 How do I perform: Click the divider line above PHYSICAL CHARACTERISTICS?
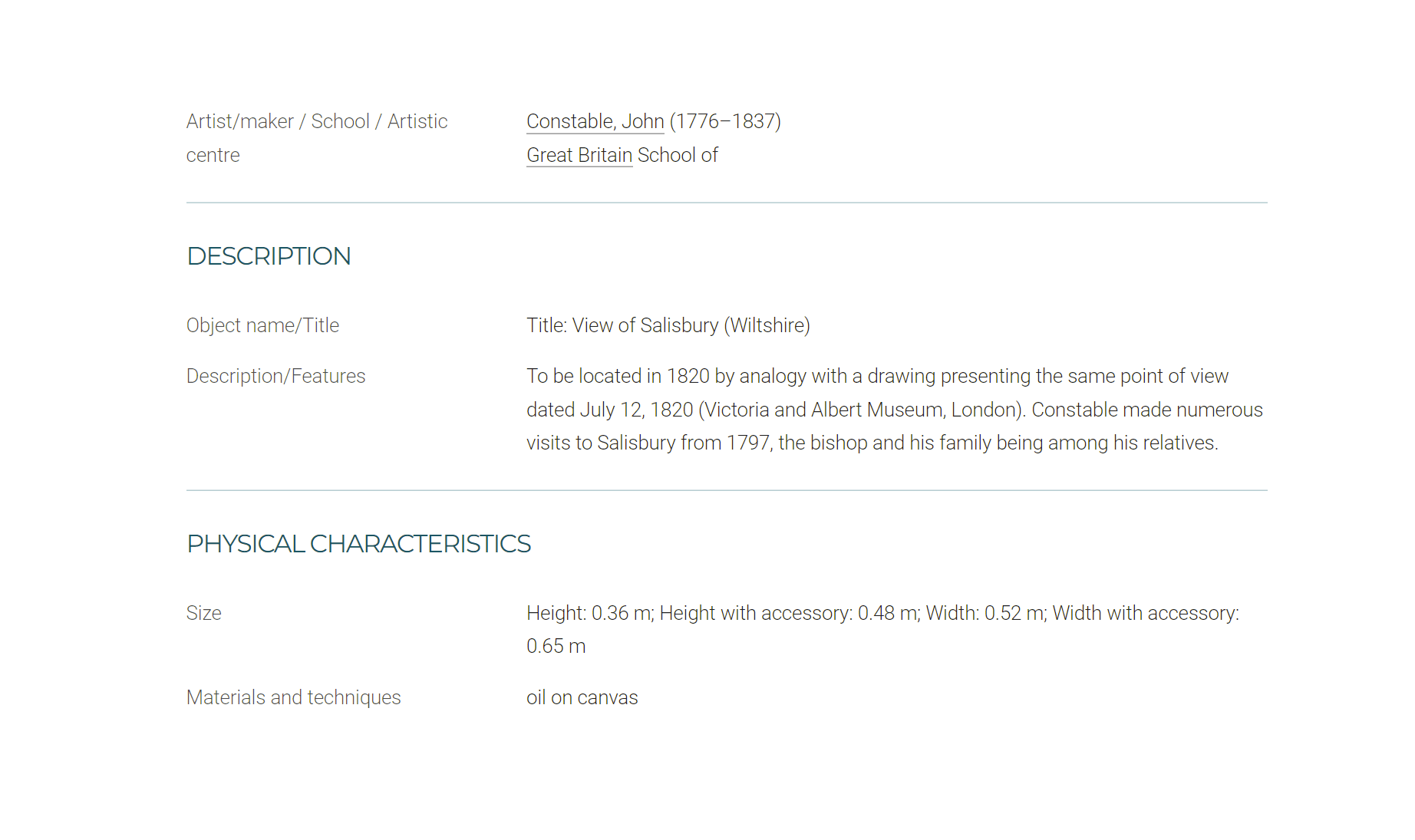click(727, 490)
